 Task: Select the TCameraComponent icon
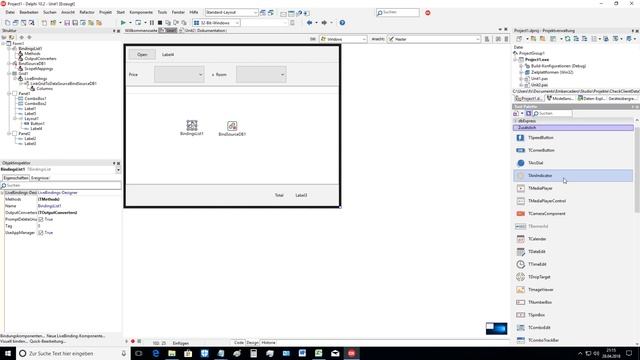point(520,214)
